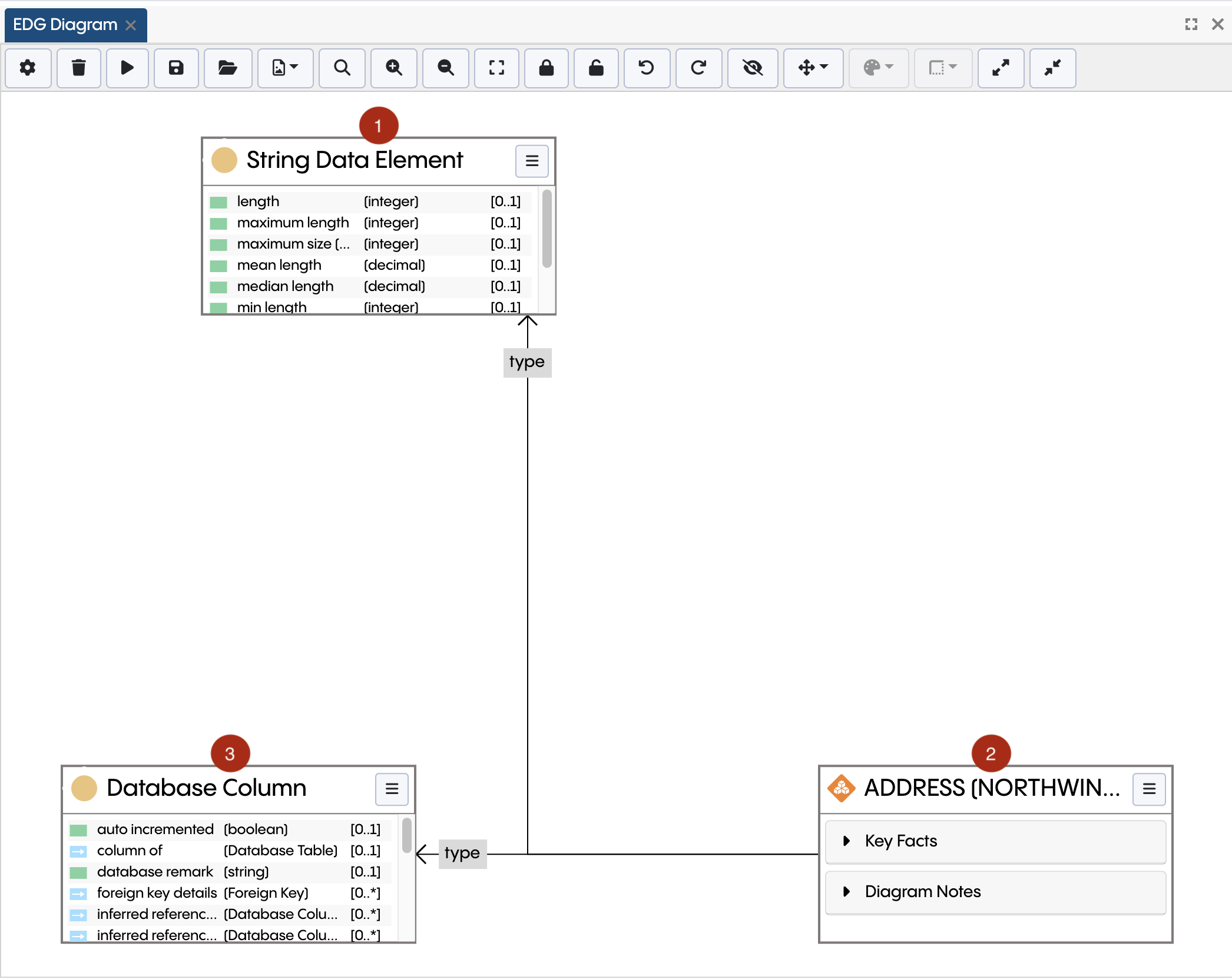The image size is (1232, 979).
Task: Click the zoom out magnifier
Action: click(446, 68)
